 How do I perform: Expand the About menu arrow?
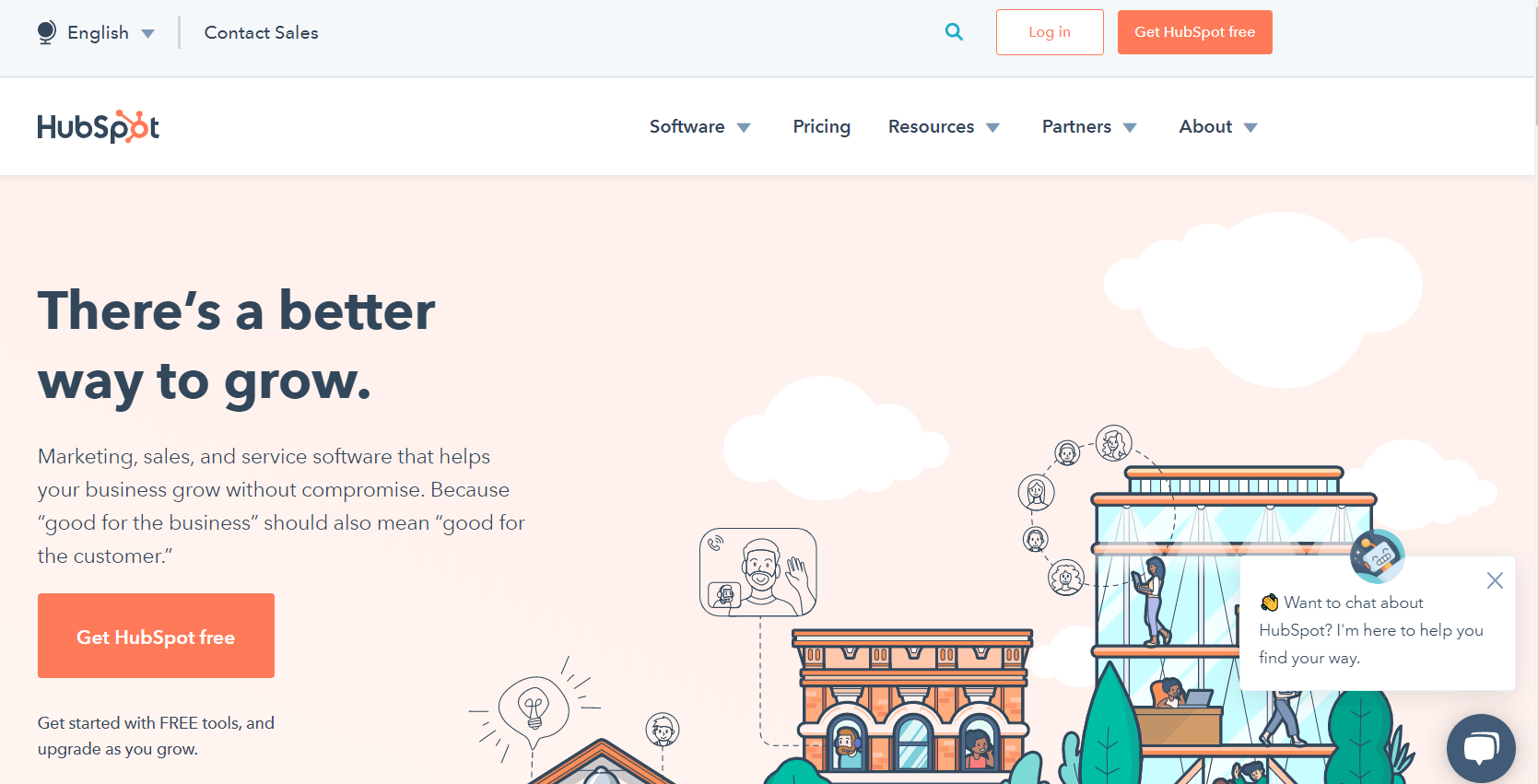coord(1250,128)
